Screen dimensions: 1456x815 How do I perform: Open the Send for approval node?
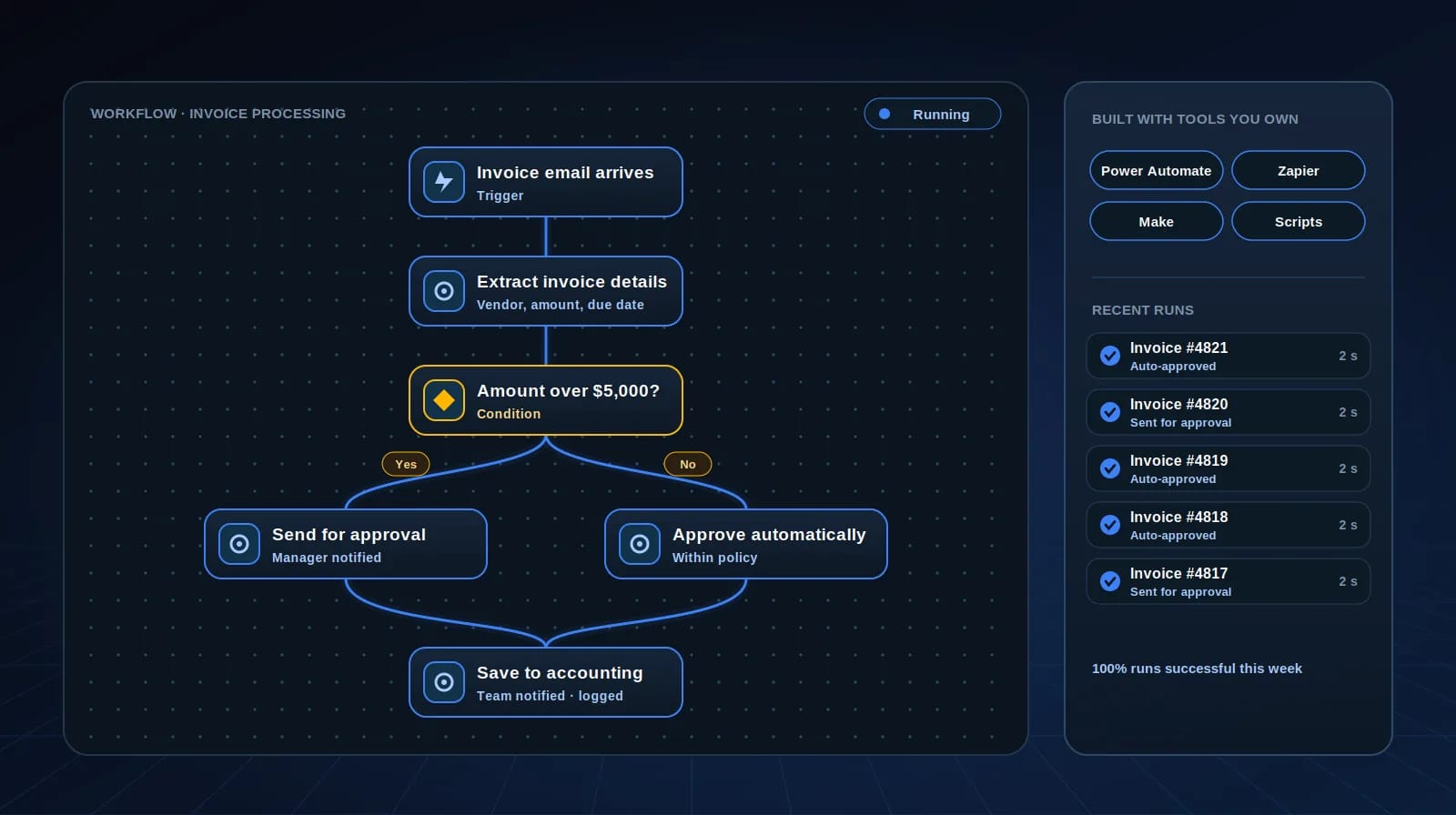point(346,544)
